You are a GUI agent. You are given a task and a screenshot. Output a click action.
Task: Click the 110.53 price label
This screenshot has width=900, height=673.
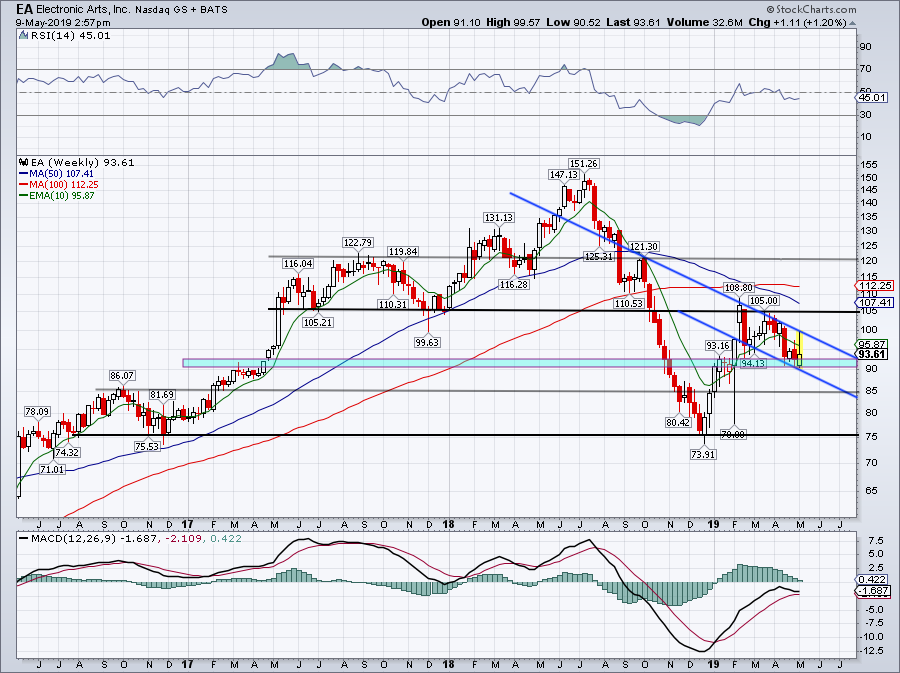click(629, 304)
